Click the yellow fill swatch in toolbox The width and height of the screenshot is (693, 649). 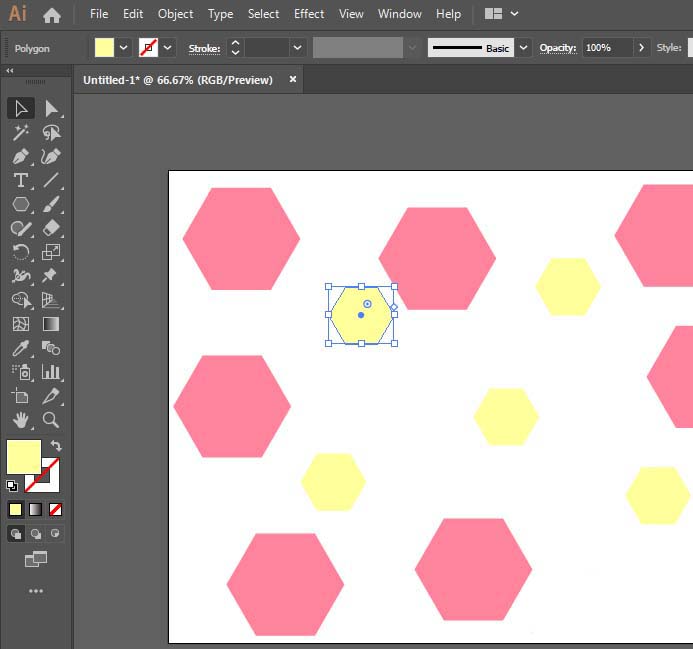[x=23, y=456]
